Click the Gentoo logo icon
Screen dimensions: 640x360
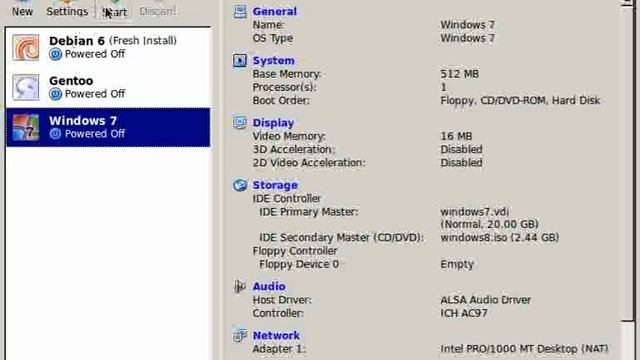click(x=25, y=87)
